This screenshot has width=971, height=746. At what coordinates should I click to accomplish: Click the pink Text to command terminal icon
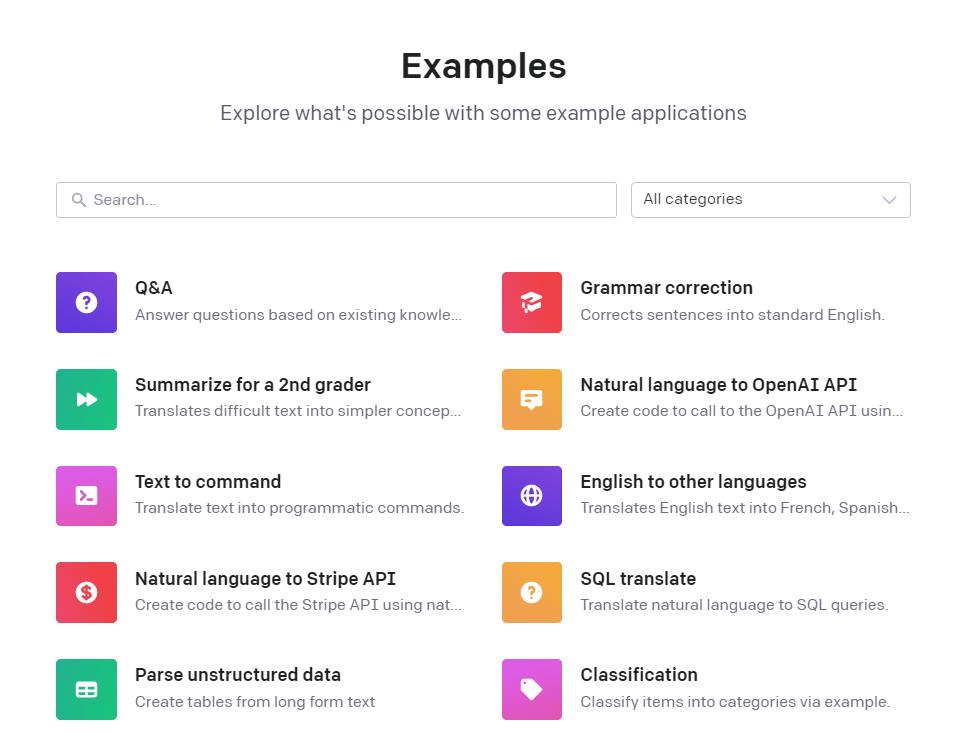pos(86,496)
